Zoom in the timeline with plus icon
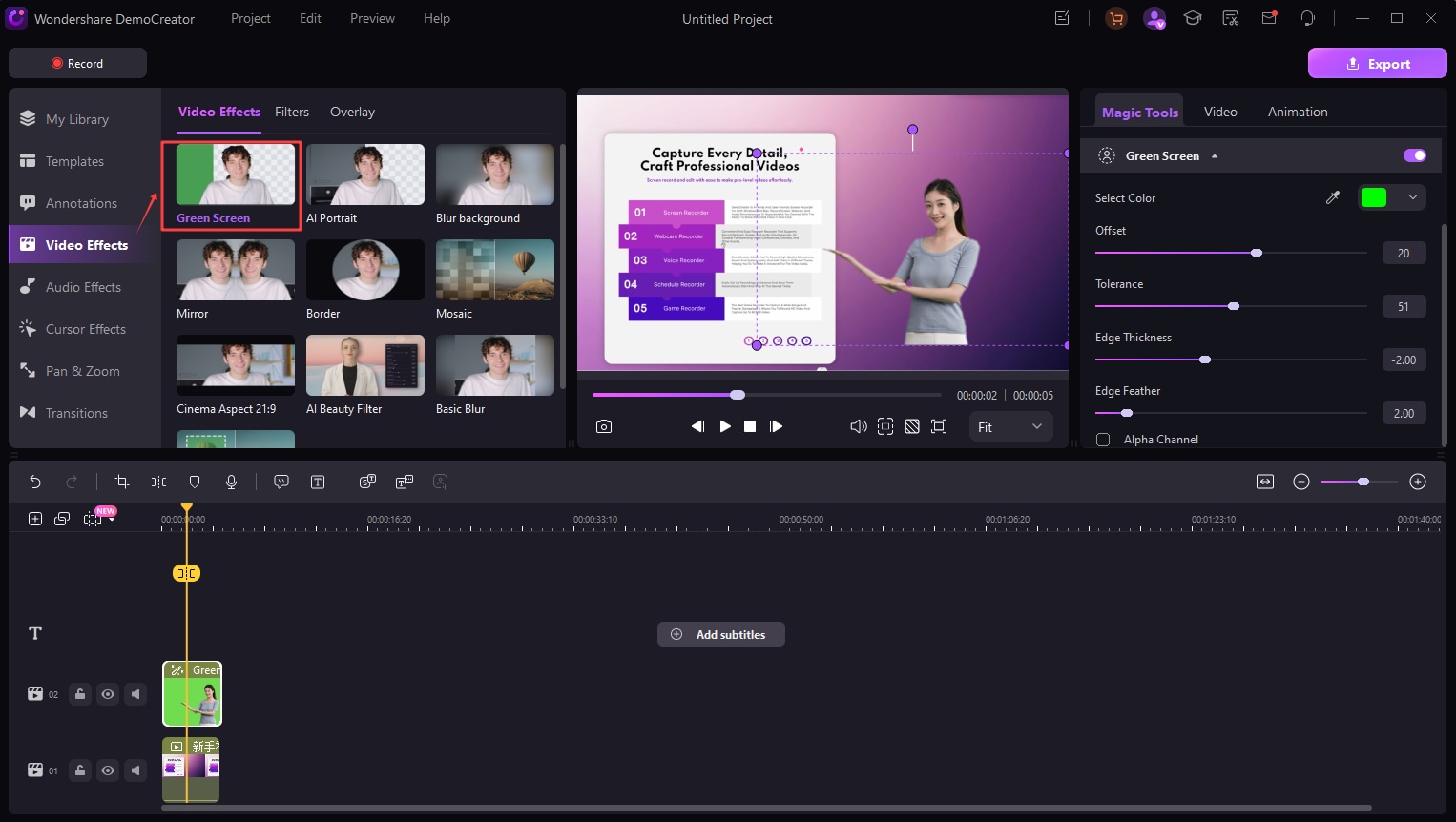The image size is (1456, 822). tap(1418, 482)
